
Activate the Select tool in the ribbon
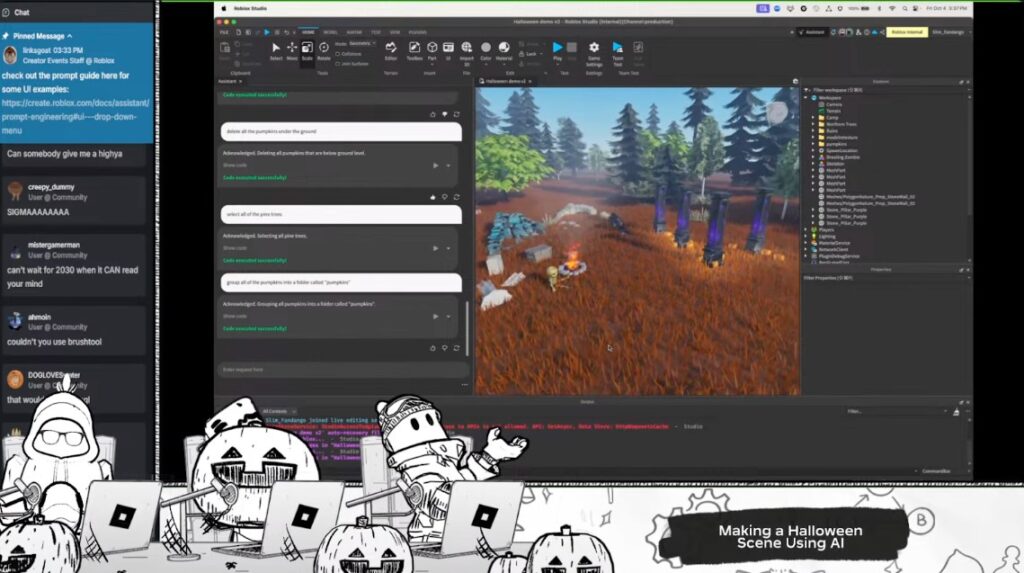pyautogui.click(x=276, y=51)
